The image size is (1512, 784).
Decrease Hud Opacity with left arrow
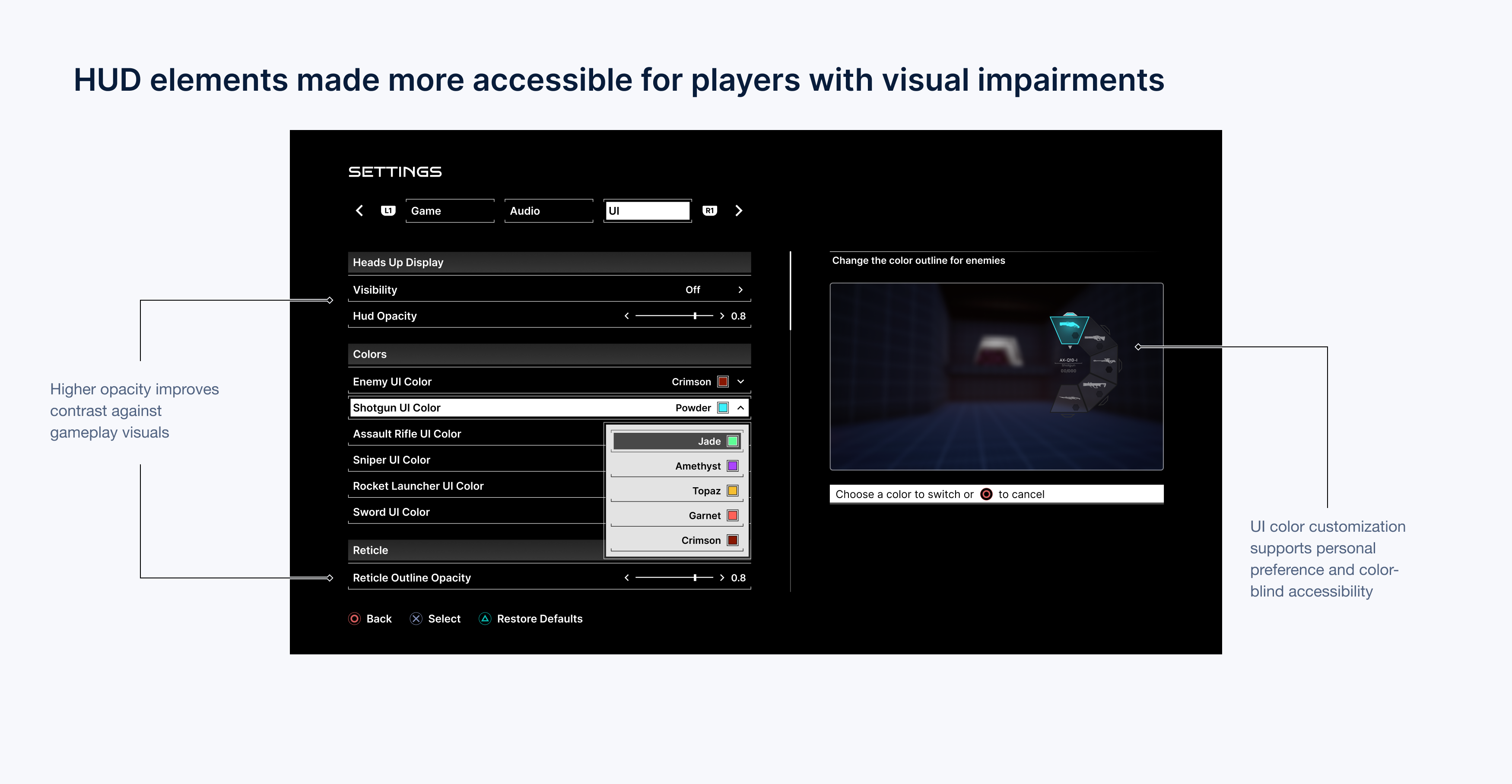(x=627, y=316)
